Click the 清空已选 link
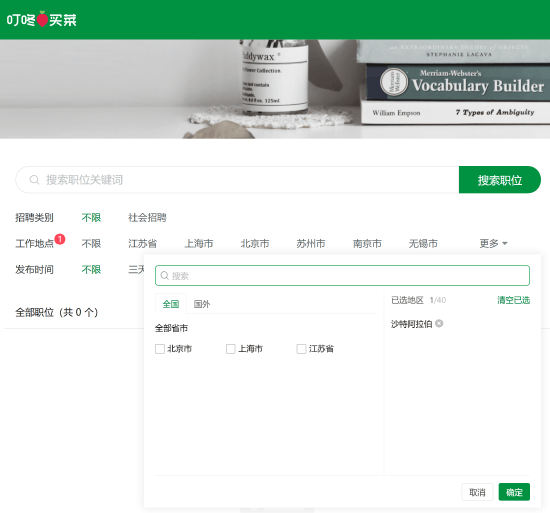This screenshot has height=513, width=550. point(514,300)
